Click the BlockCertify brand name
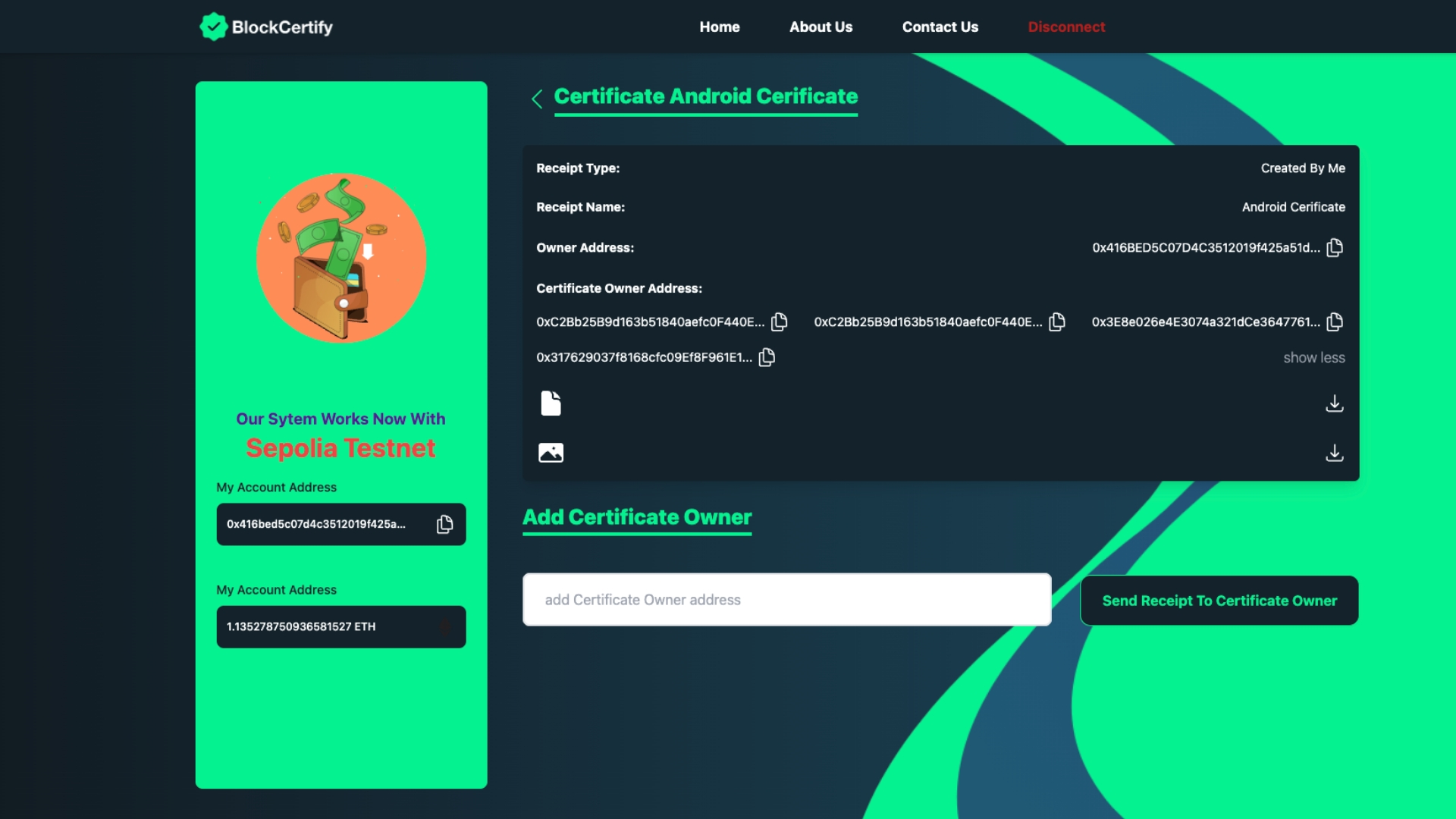Viewport: 1456px width, 819px height. coord(282,27)
